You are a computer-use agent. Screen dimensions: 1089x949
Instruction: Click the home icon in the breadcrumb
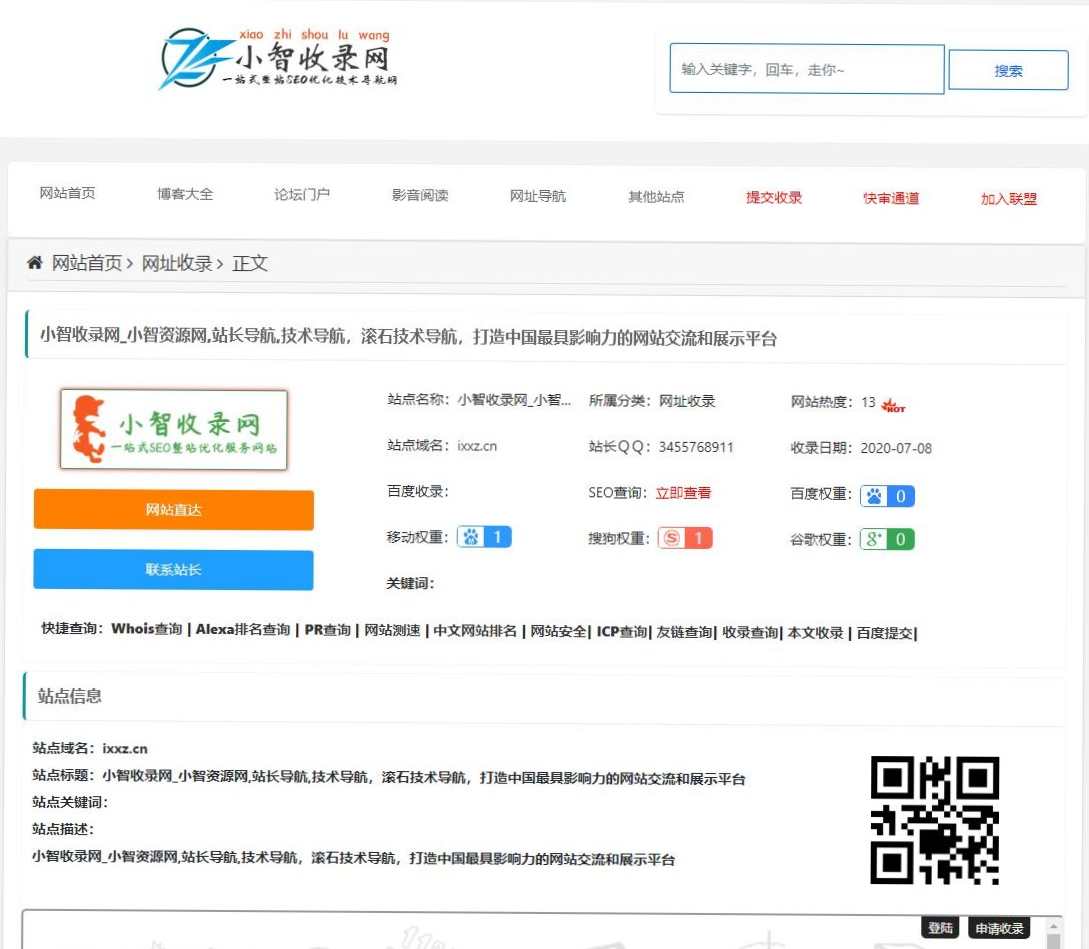[x=35, y=263]
